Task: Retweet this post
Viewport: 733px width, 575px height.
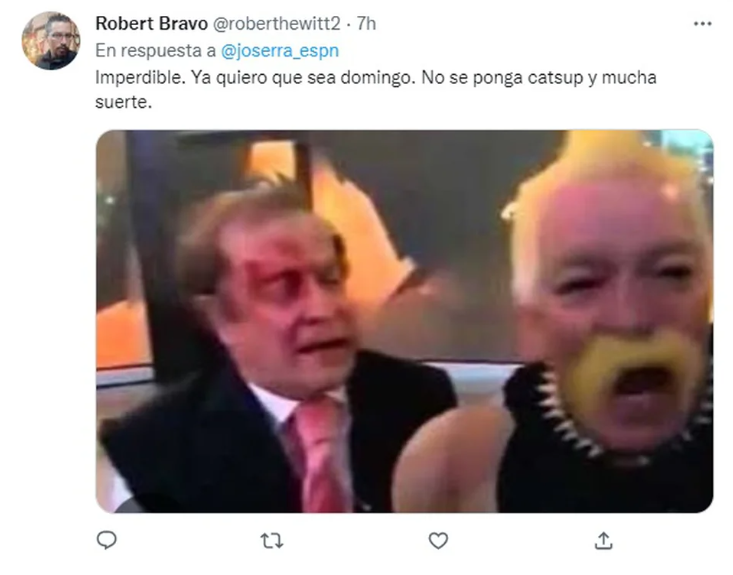Action: (x=271, y=541)
